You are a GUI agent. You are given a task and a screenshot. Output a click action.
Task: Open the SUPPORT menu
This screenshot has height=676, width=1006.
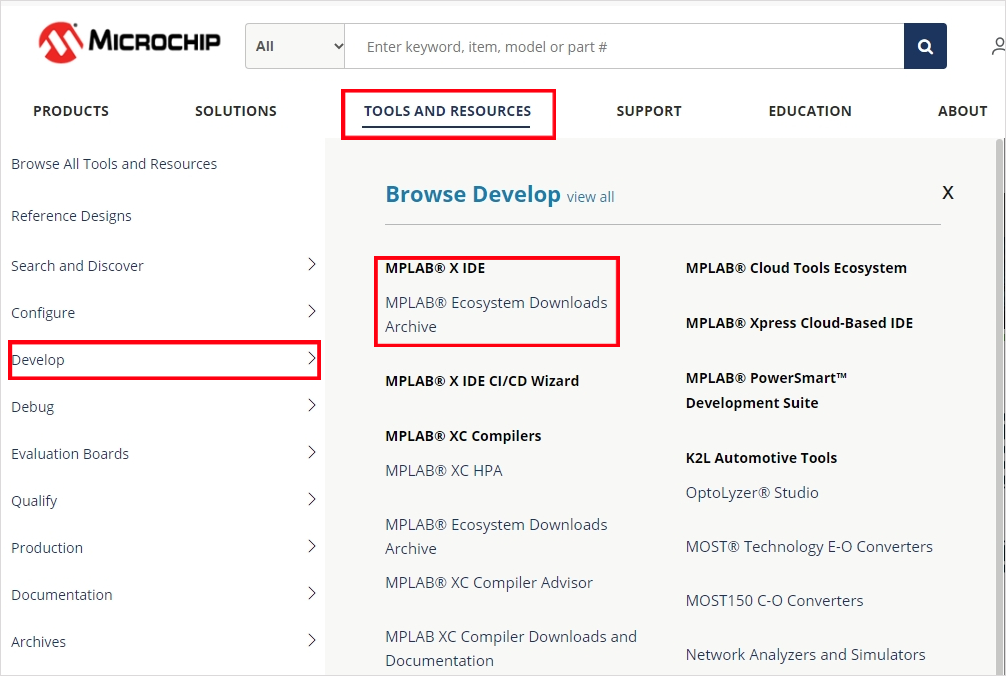click(x=649, y=111)
